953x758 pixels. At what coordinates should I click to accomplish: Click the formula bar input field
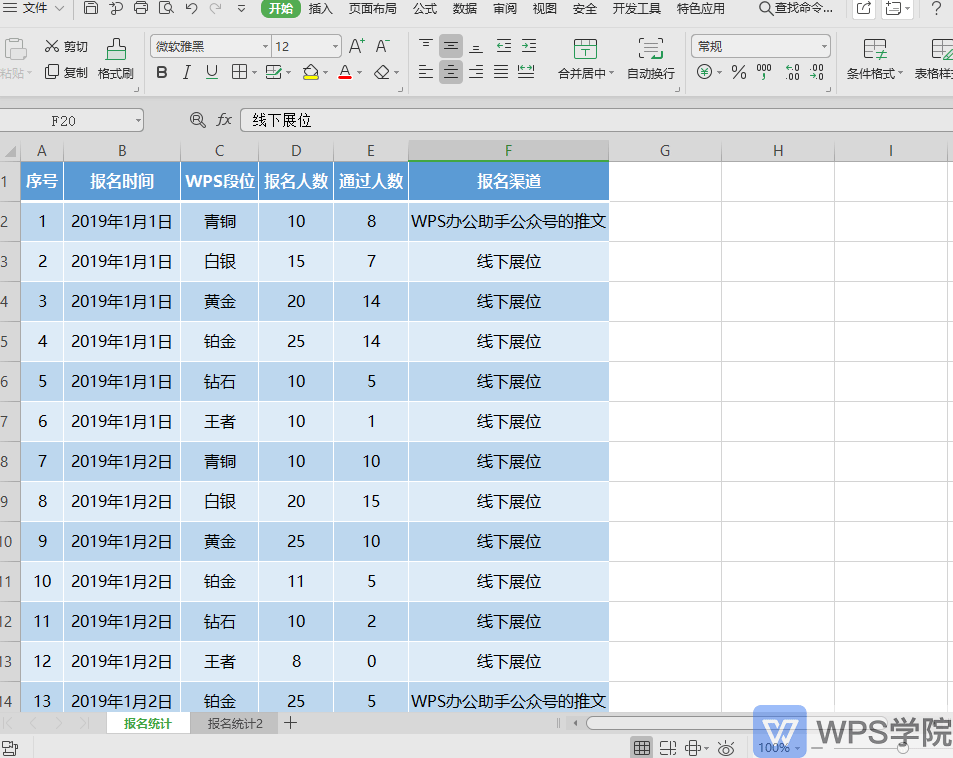pos(596,120)
